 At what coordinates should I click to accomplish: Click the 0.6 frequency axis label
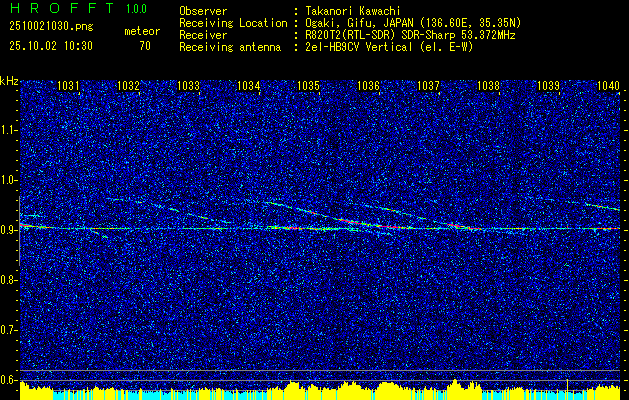coord(7,380)
